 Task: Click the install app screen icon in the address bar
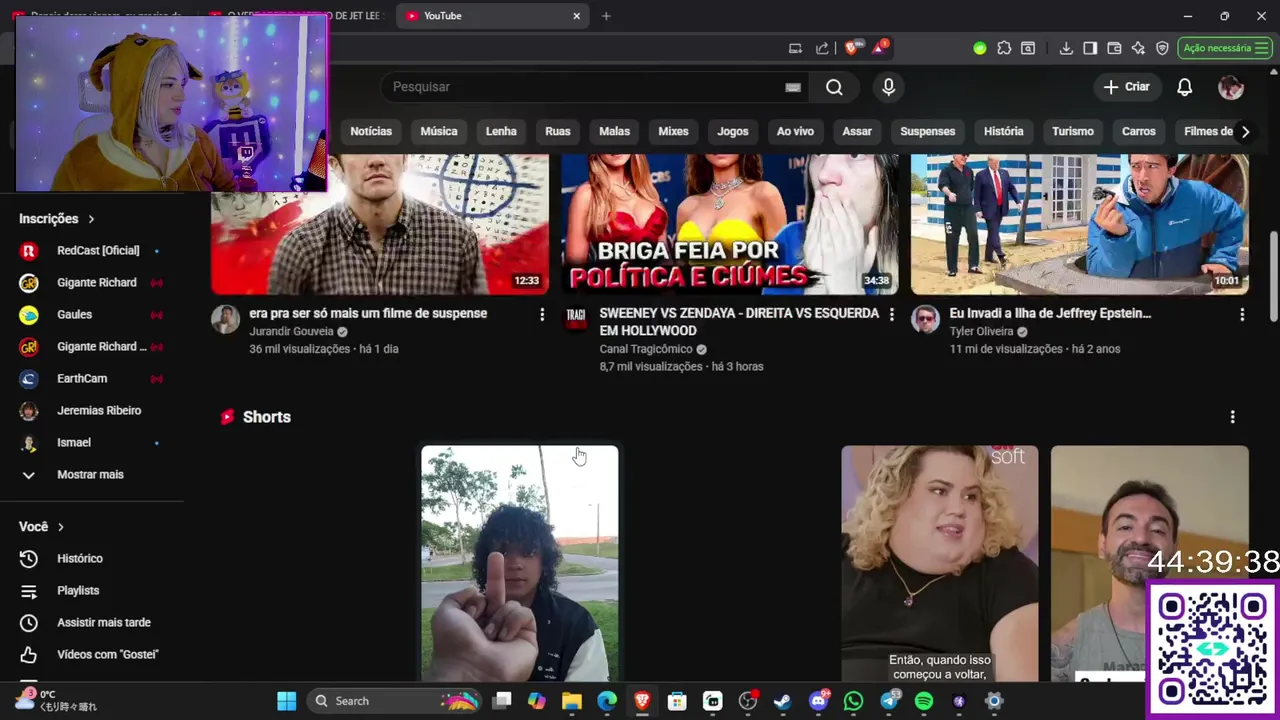coord(795,48)
